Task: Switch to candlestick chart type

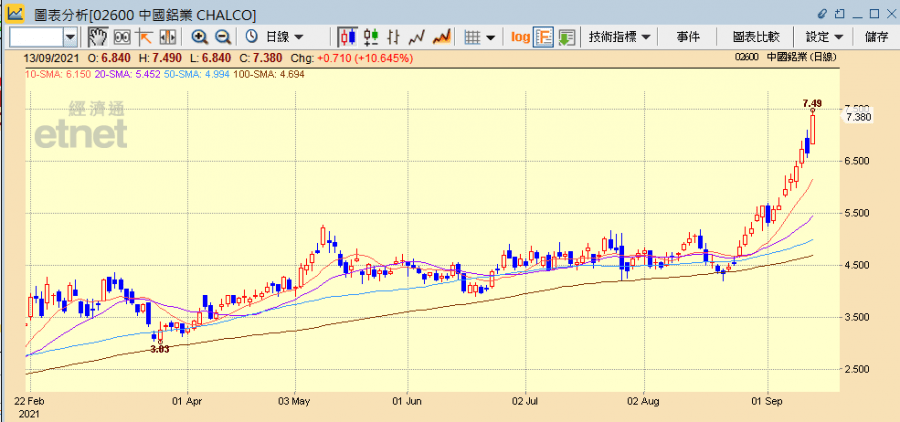Action: pyautogui.click(x=347, y=37)
